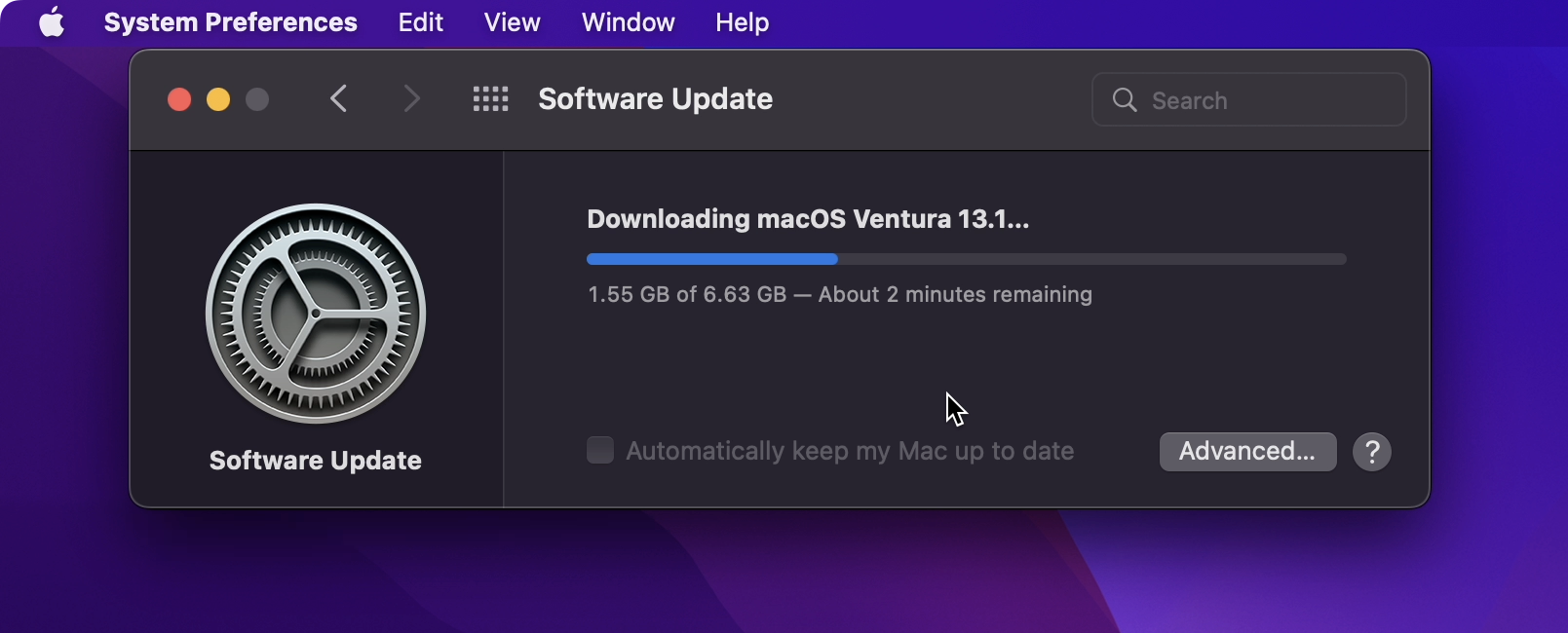Open the help question mark button
Image resolution: width=1568 pixels, height=633 pixels.
pyautogui.click(x=1372, y=451)
